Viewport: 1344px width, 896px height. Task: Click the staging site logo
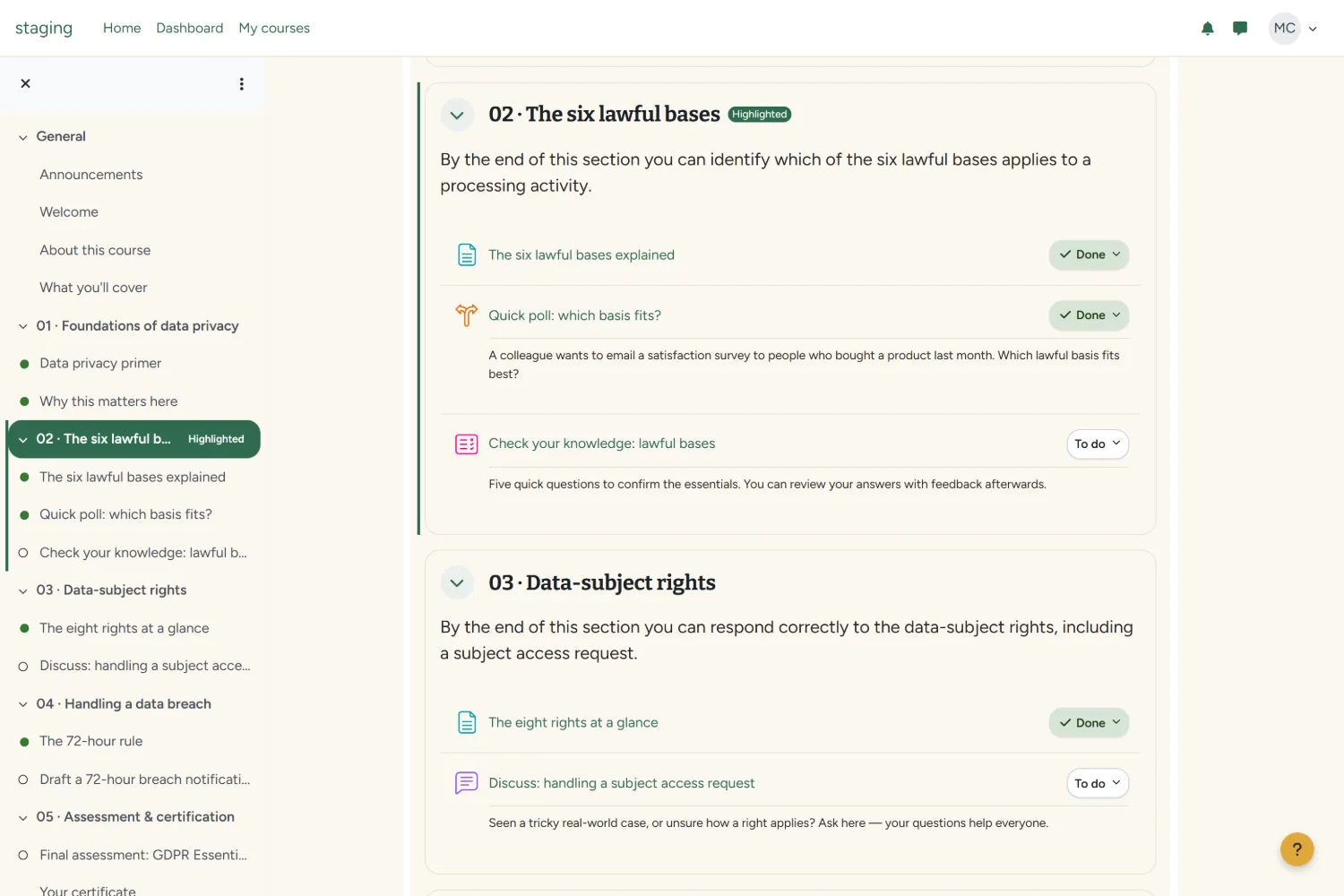tap(44, 28)
